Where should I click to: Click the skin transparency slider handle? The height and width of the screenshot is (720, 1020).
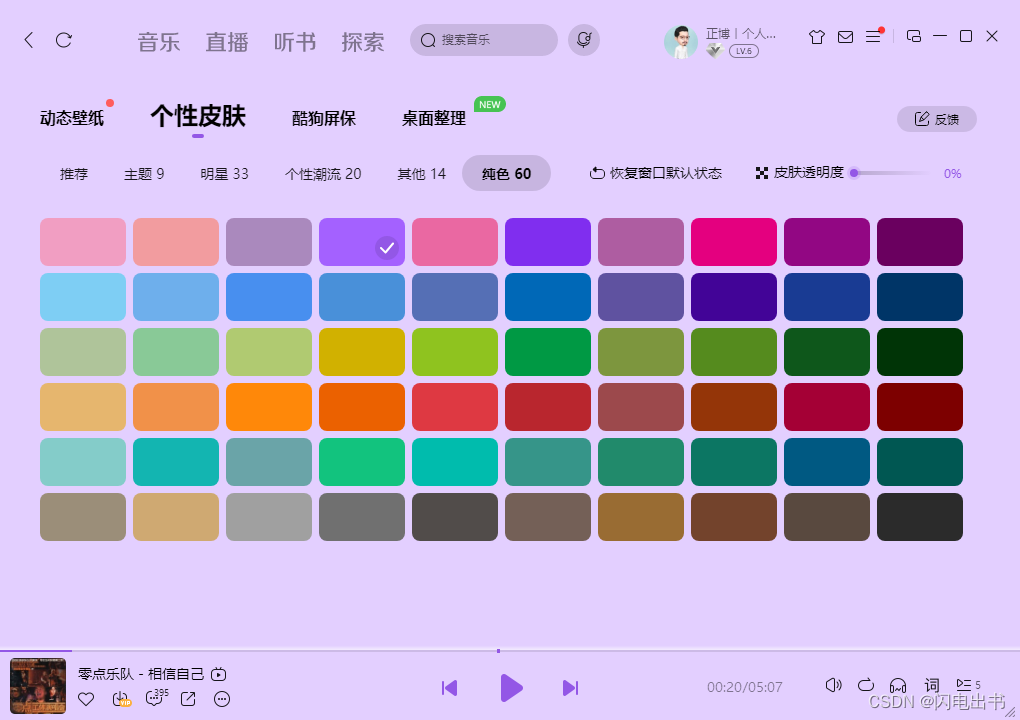(x=854, y=173)
